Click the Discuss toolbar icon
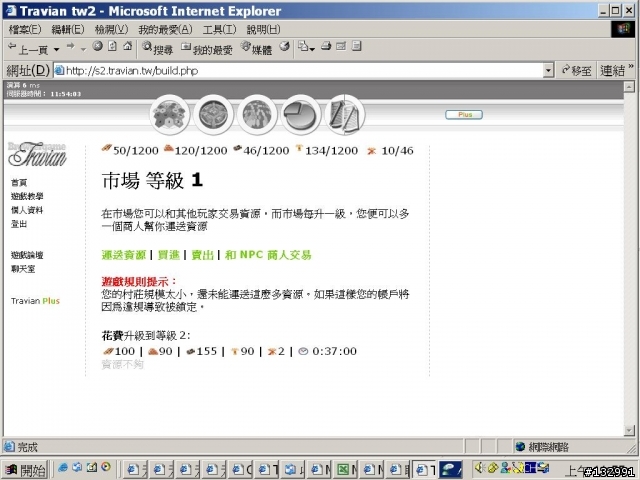640x480 pixels. click(357, 46)
